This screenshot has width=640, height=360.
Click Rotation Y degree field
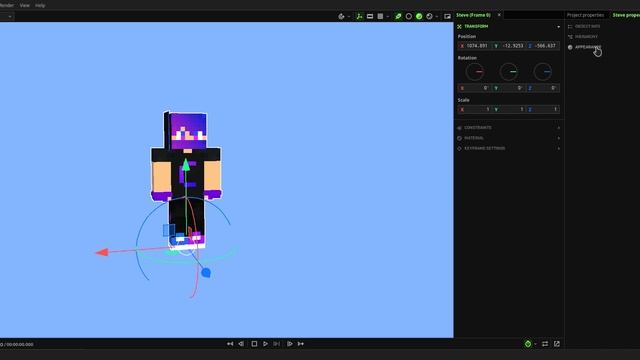click(509, 88)
